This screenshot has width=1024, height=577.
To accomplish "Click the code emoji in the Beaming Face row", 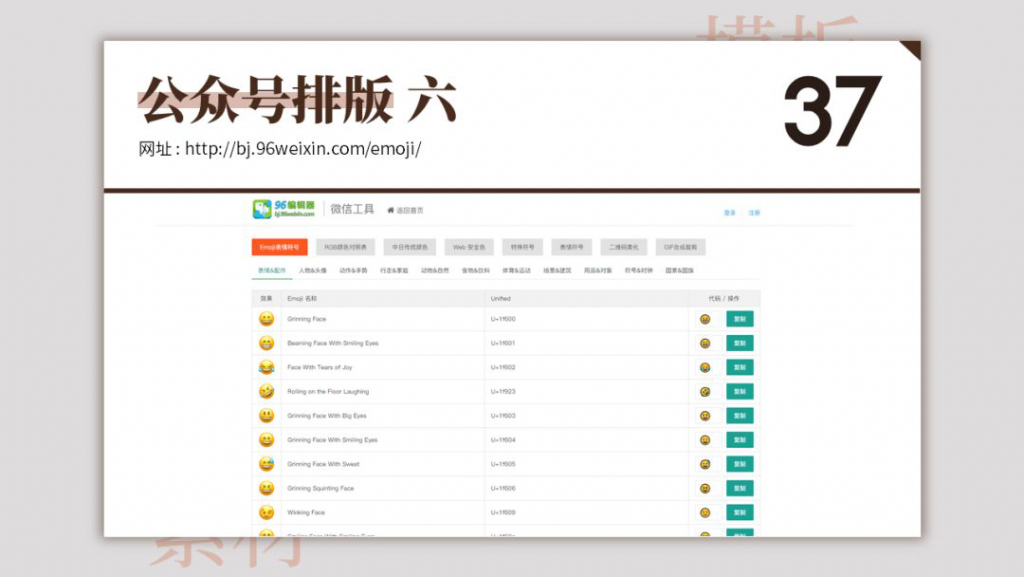I will [705, 343].
